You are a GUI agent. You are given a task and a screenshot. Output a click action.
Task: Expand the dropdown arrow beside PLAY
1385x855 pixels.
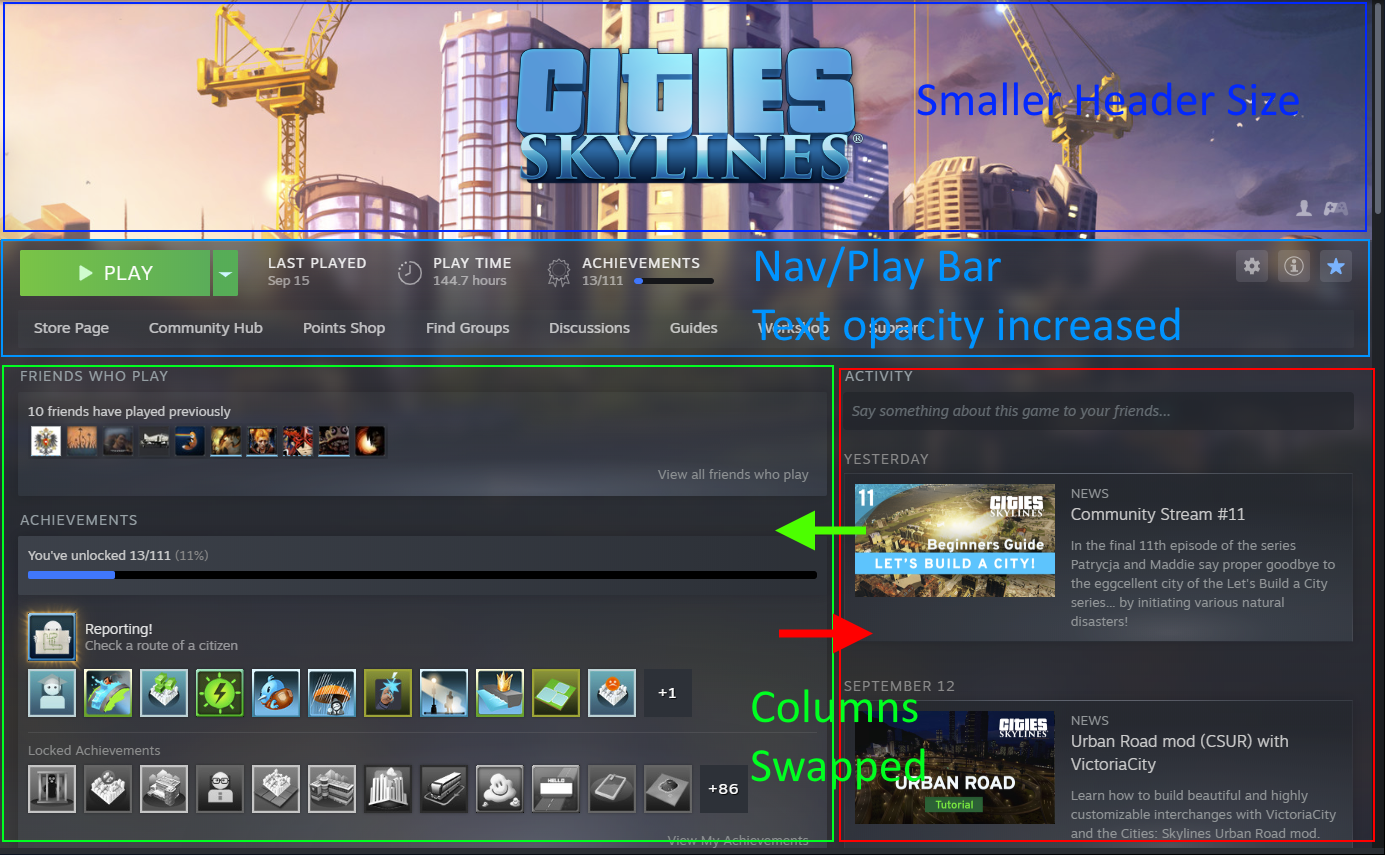click(225, 273)
